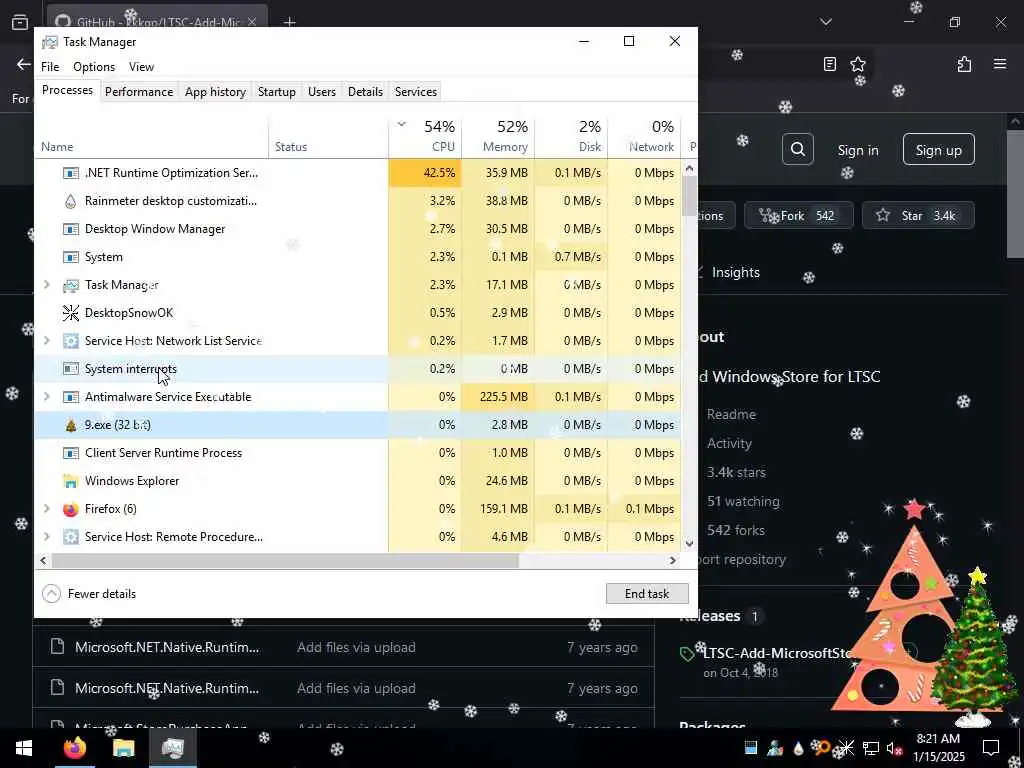Click the Antimalware Service Executable icon
Viewport: 1024px width, 768px height.
tap(71, 397)
